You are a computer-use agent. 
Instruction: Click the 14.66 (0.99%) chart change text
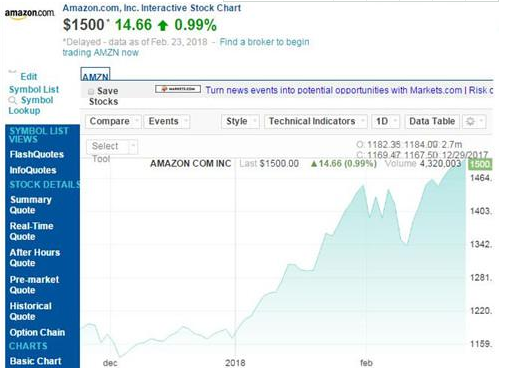tap(344, 164)
